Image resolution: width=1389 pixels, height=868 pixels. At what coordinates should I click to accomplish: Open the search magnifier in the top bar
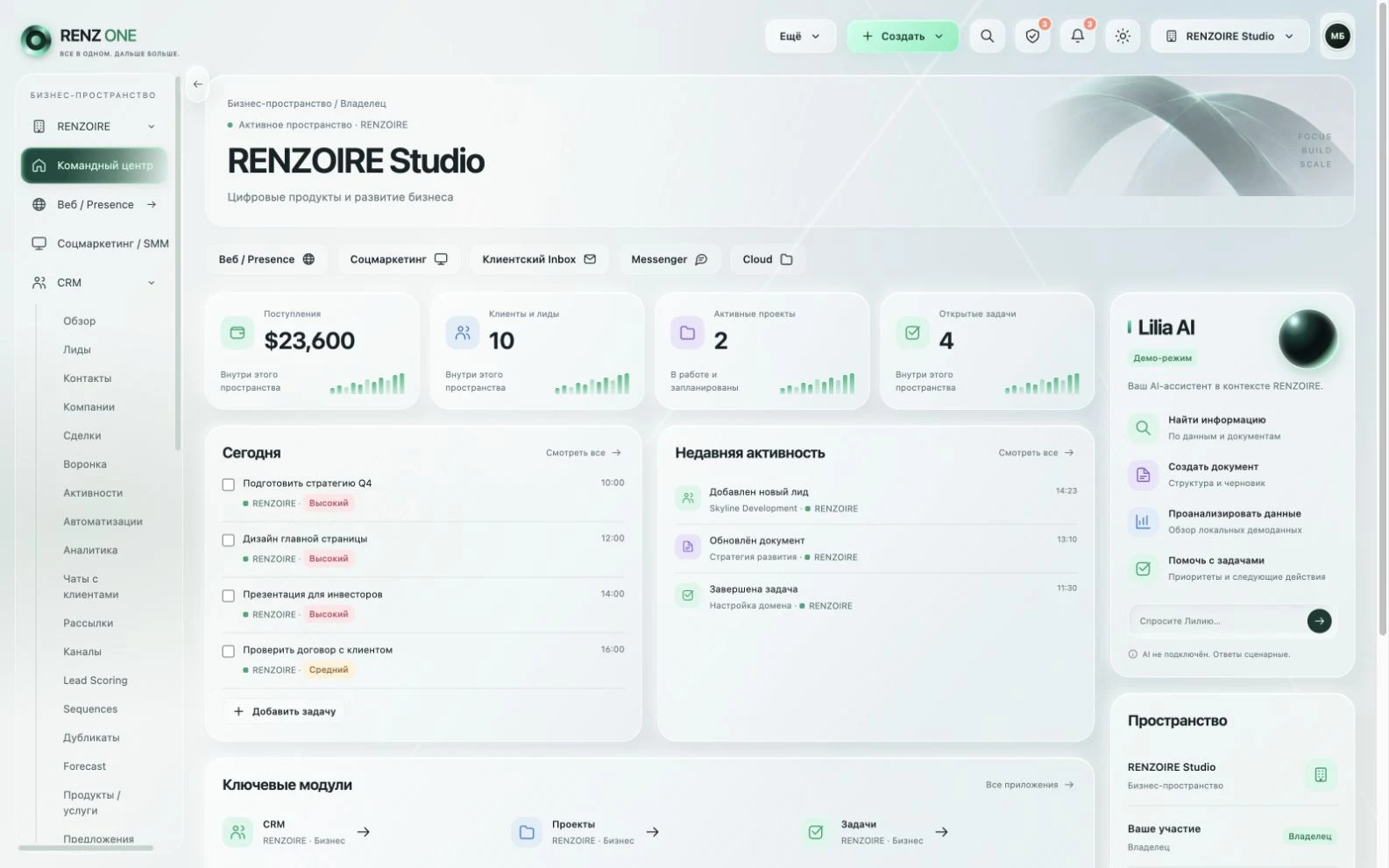[x=987, y=36]
